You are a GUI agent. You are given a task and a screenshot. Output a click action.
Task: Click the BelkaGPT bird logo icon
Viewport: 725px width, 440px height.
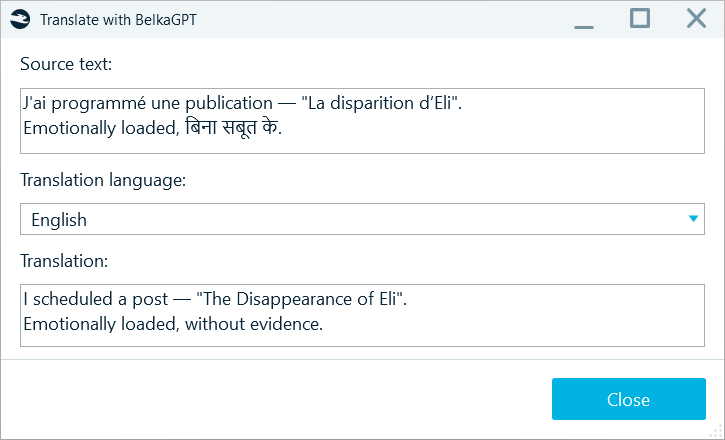[x=20, y=20]
